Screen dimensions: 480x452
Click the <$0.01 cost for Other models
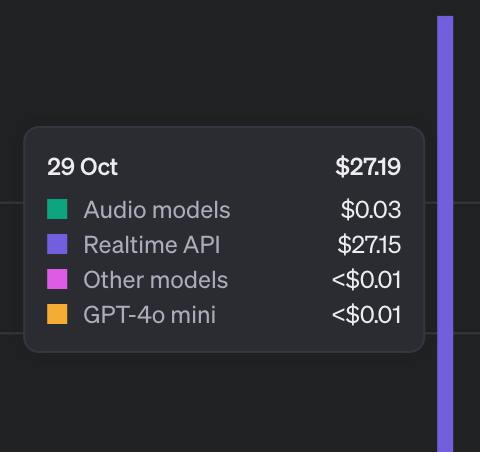(x=366, y=280)
